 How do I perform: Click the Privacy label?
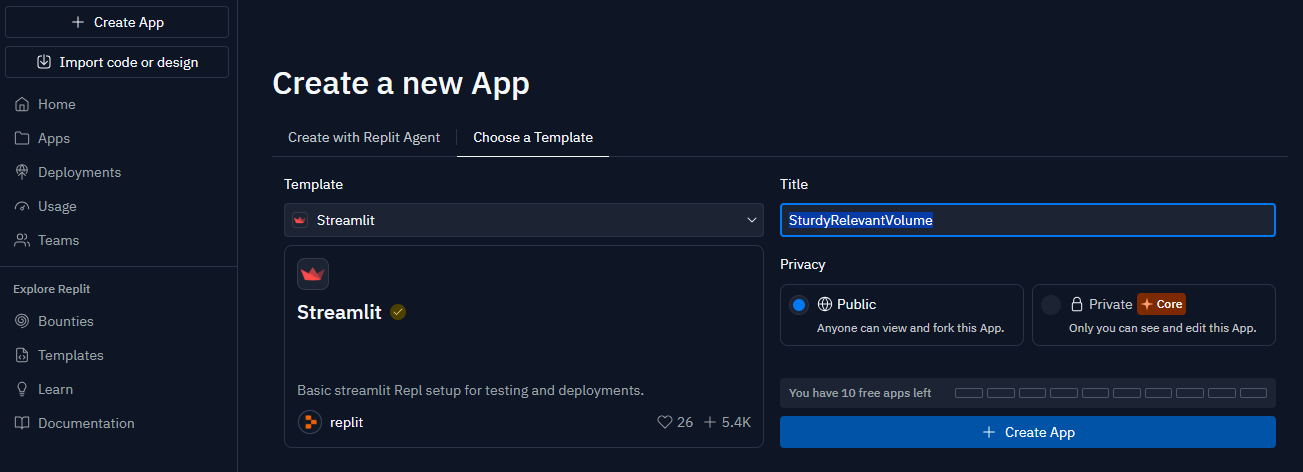pos(803,264)
